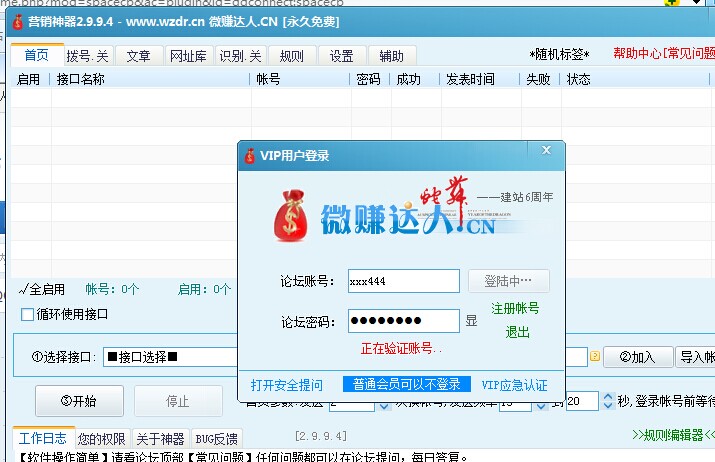Click the 失败 column header
This screenshot has width=715, height=462.
538,79
